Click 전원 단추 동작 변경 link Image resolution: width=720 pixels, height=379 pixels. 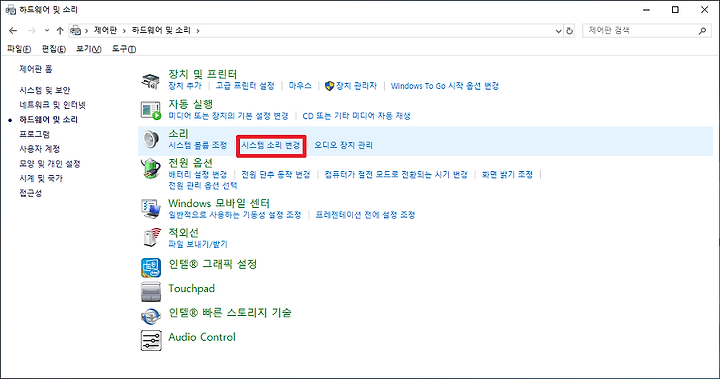pos(276,175)
